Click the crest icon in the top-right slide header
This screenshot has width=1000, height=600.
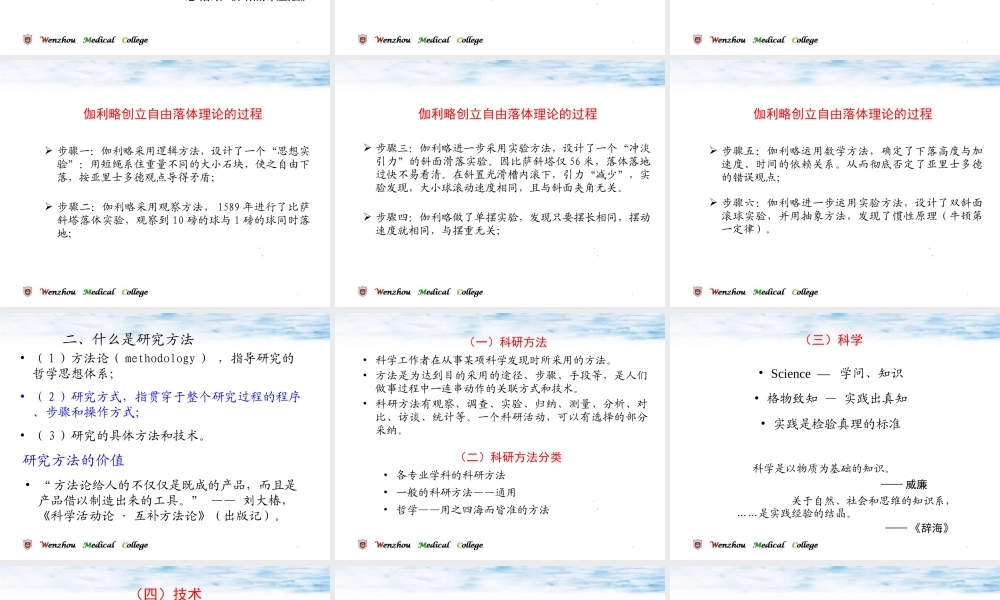point(697,40)
